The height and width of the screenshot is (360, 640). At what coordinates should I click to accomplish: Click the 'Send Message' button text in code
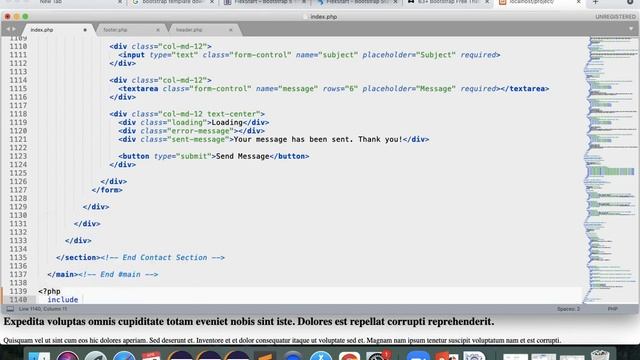pos(242,156)
